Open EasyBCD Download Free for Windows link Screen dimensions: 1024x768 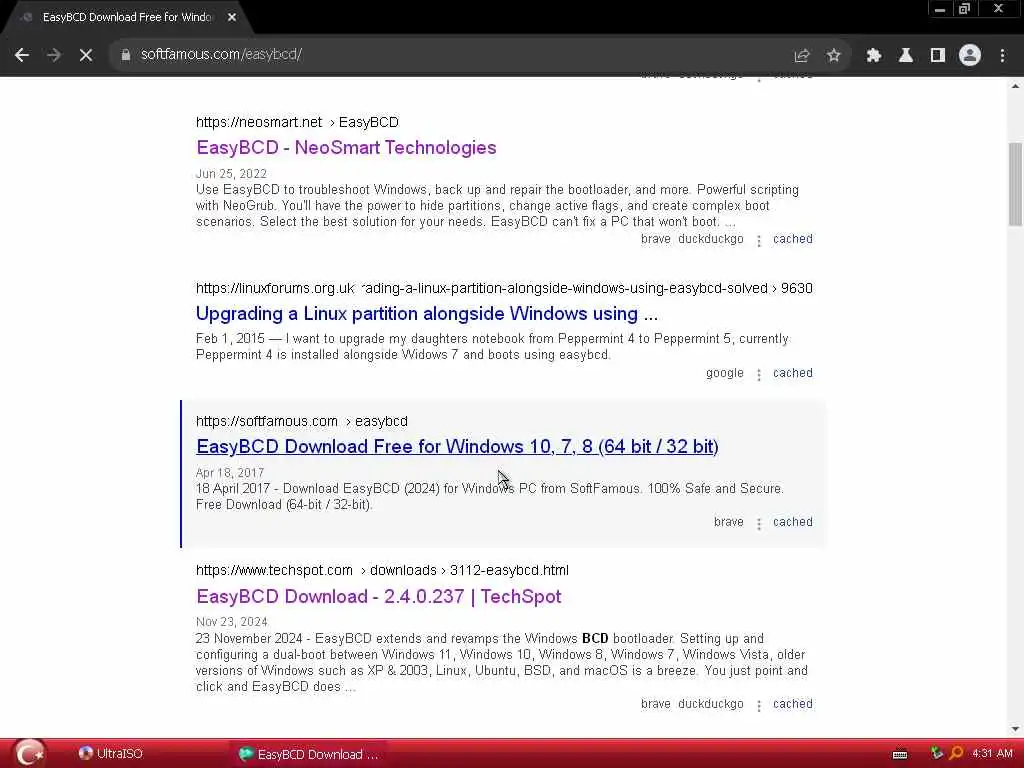(x=457, y=447)
